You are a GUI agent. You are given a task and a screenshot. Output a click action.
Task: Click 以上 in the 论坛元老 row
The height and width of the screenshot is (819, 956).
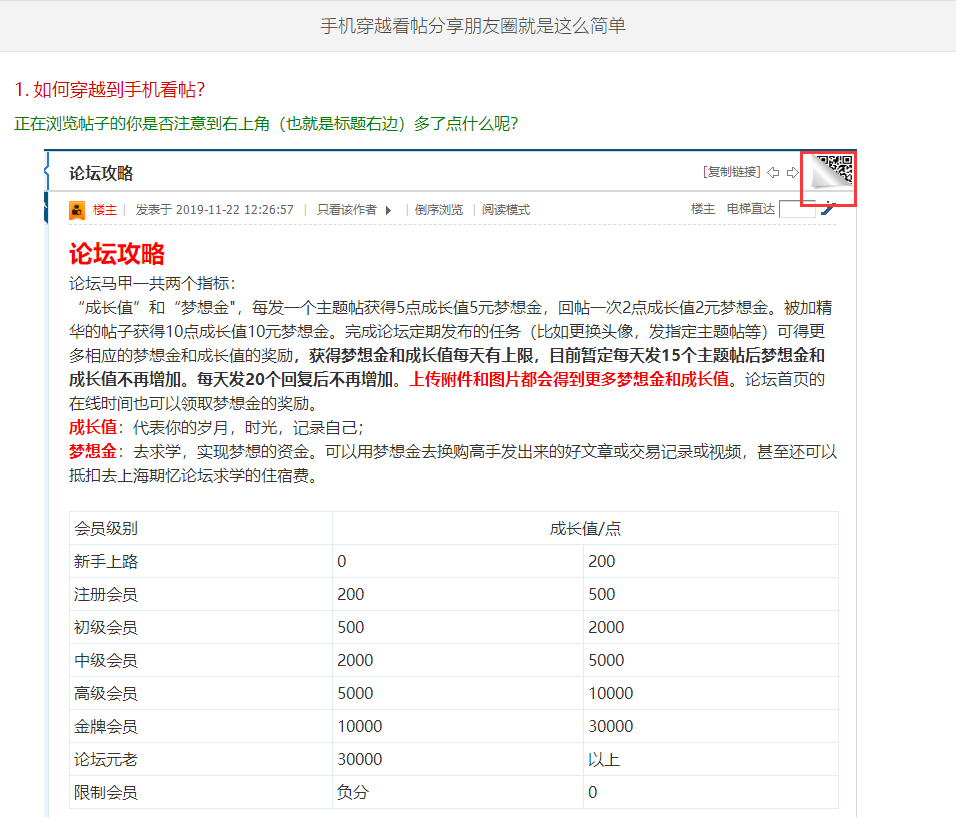click(604, 759)
